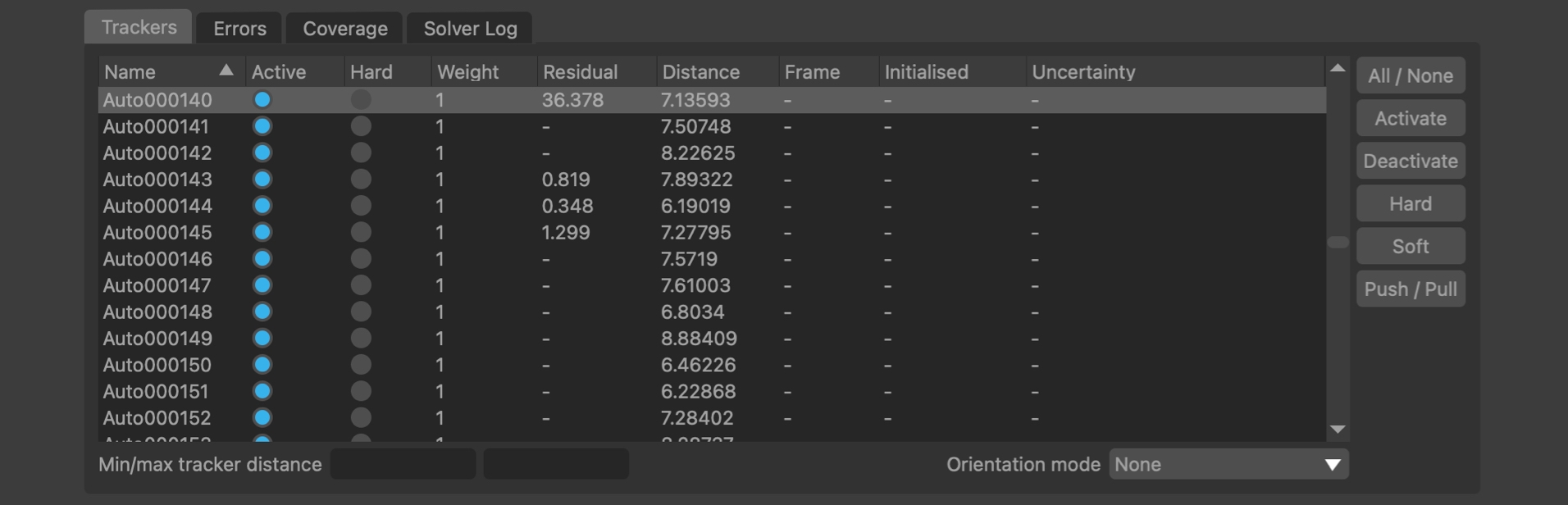The height and width of the screenshot is (505, 1568).
Task: Click the scrollbar up arrow
Action: [x=1338, y=68]
